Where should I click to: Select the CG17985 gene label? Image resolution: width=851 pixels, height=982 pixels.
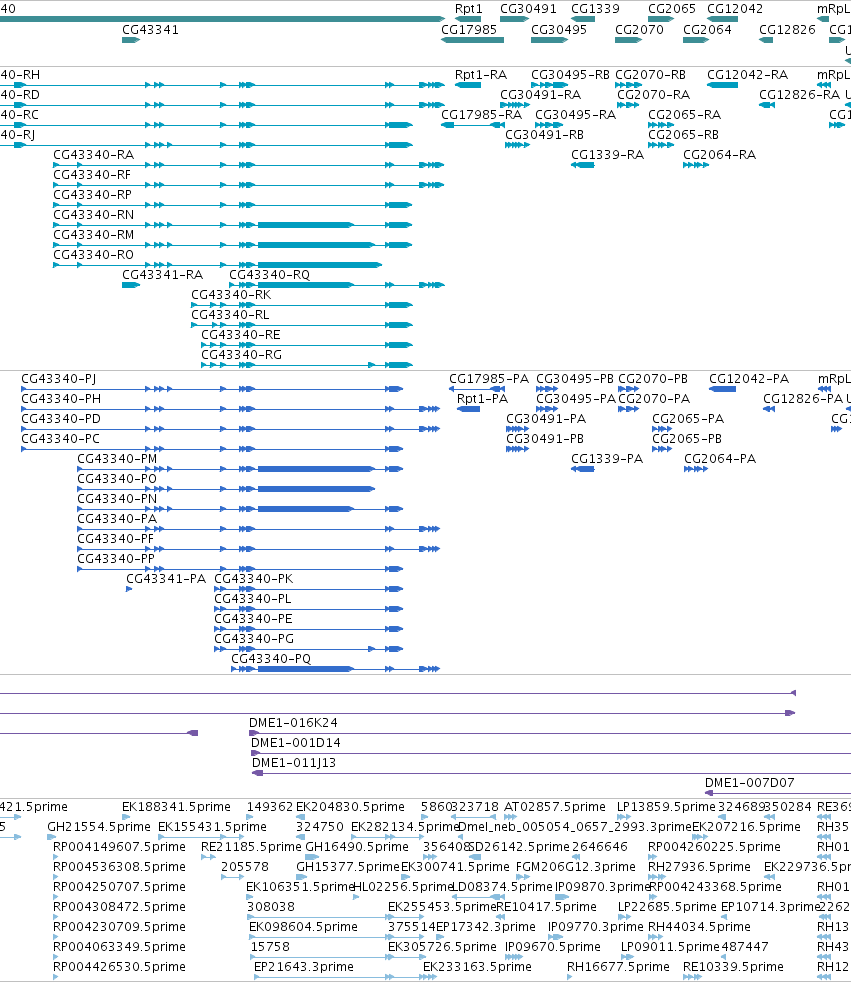click(x=468, y=29)
